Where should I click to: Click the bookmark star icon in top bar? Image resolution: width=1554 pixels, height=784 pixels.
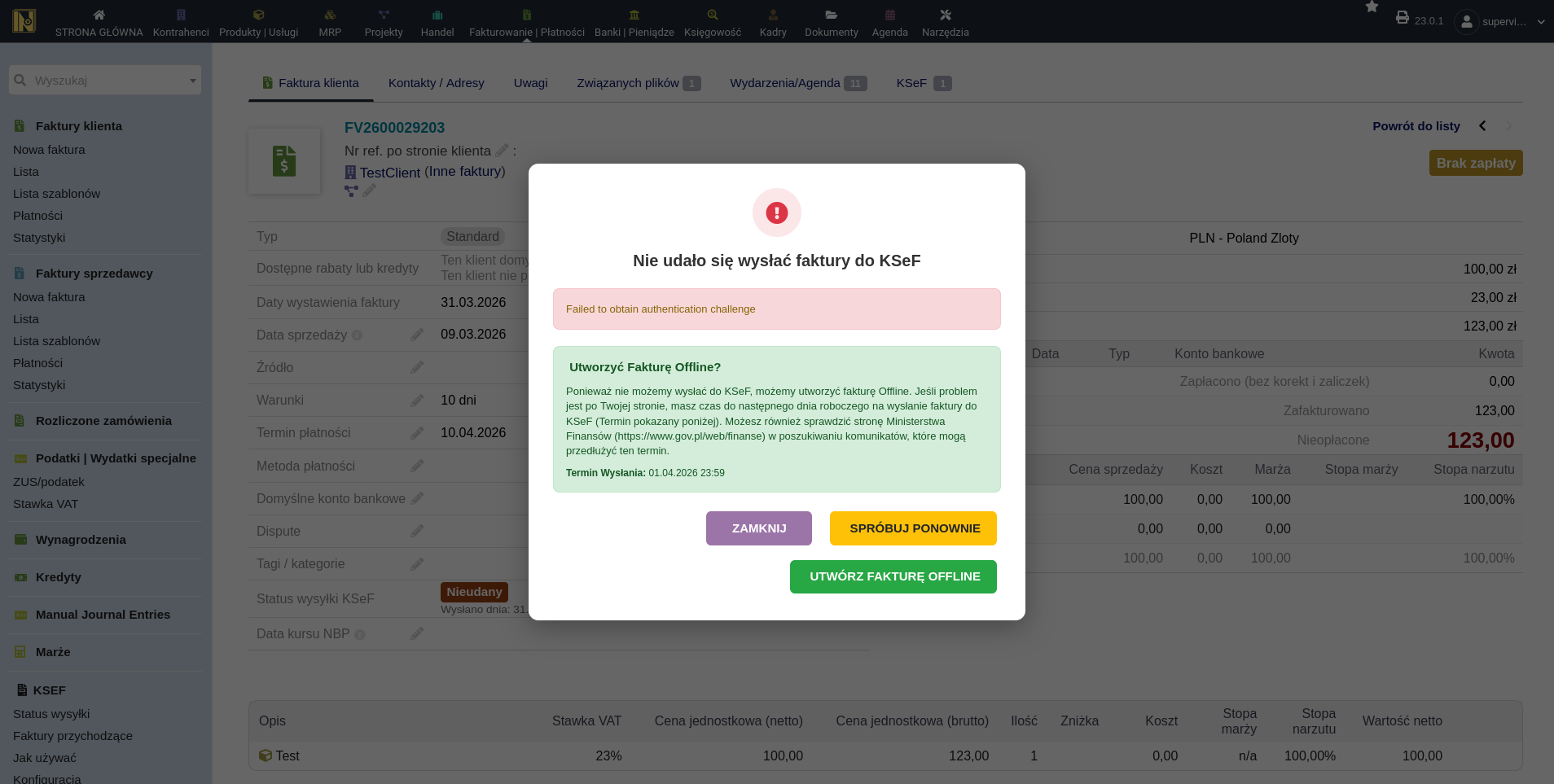[x=1372, y=7]
